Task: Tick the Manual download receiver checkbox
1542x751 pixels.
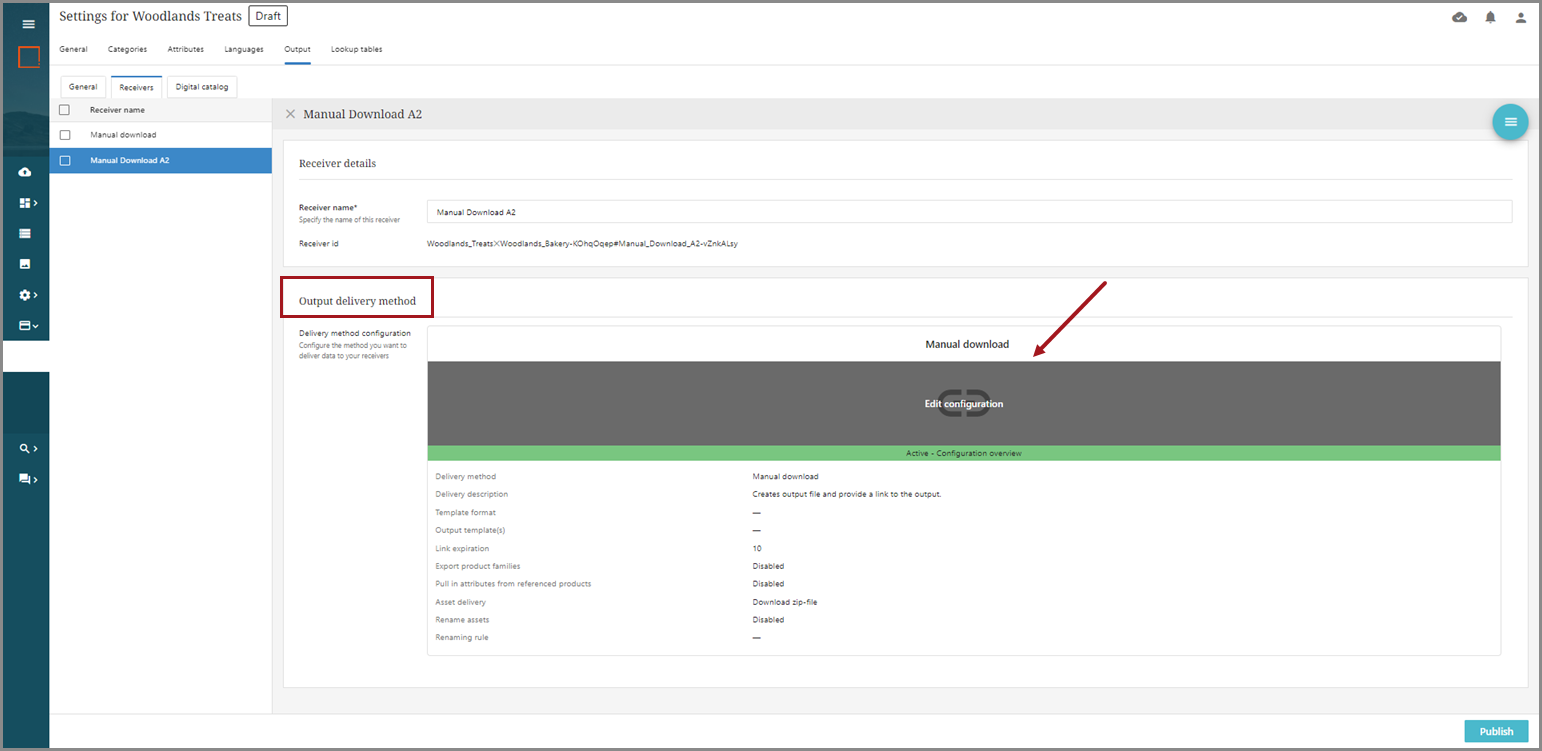Action: 65,135
